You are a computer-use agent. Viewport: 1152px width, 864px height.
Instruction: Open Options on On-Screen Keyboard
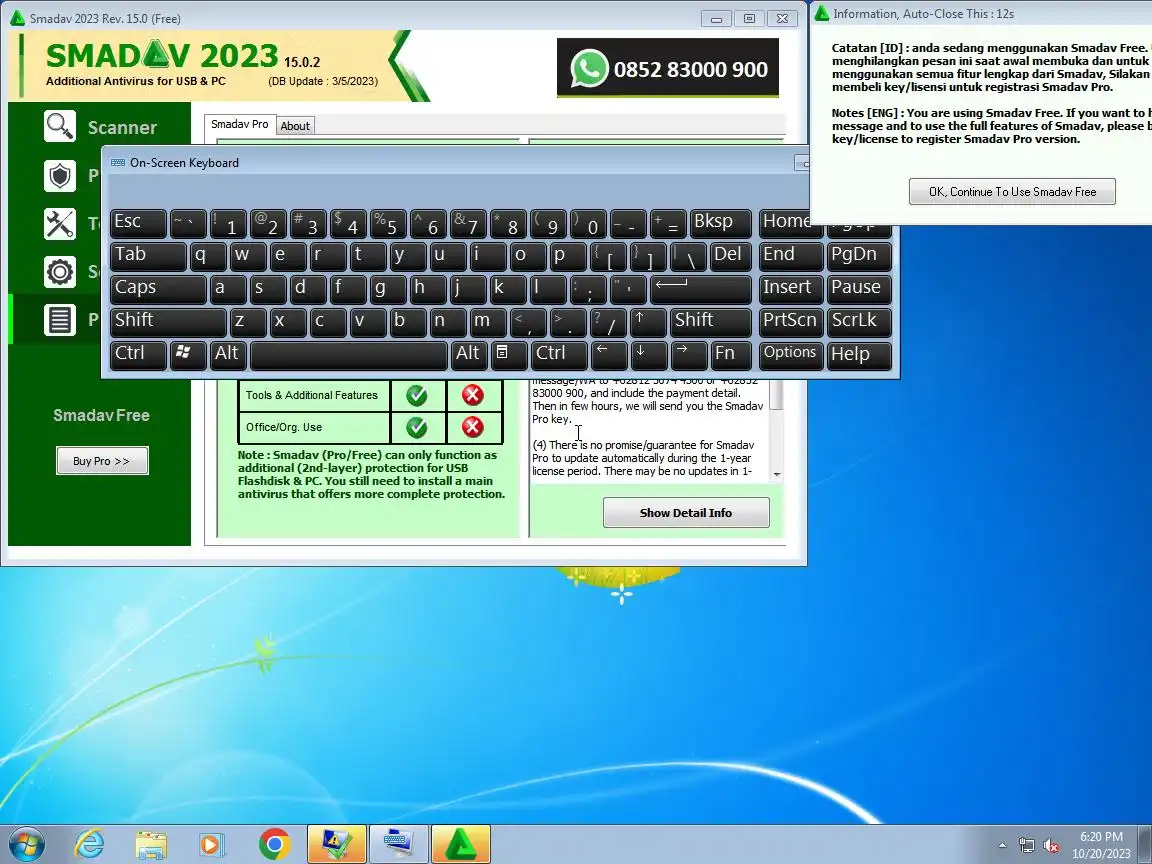click(790, 355)
